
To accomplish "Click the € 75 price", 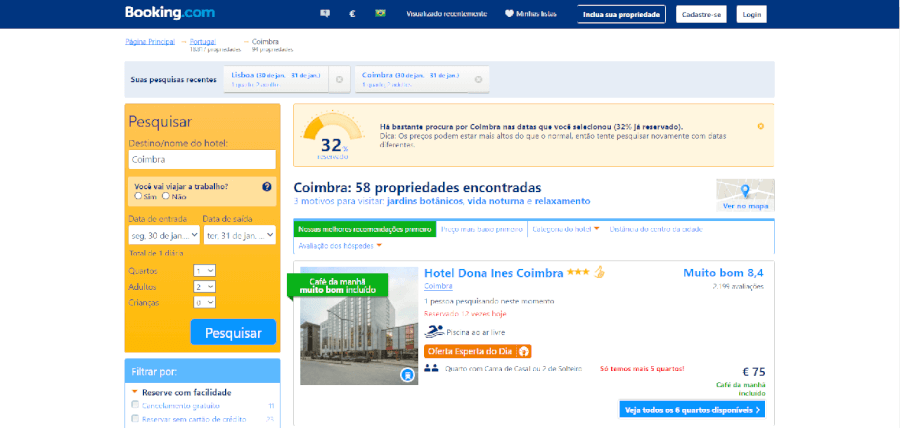I will [x=753, y=372].
